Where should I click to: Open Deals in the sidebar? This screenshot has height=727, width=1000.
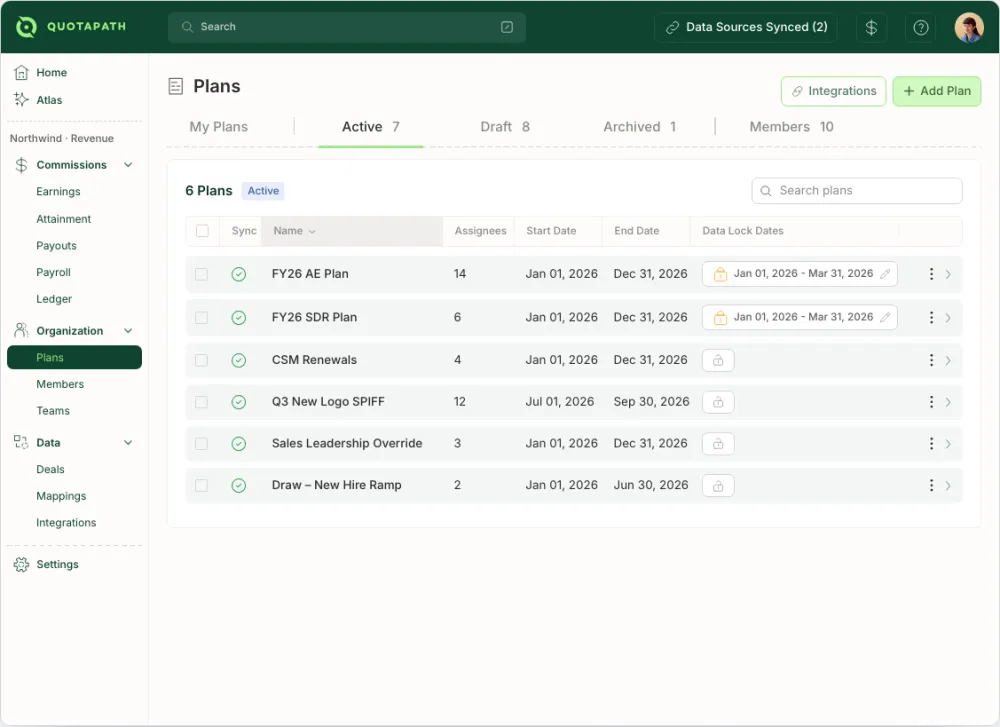[x=50, y=469]
